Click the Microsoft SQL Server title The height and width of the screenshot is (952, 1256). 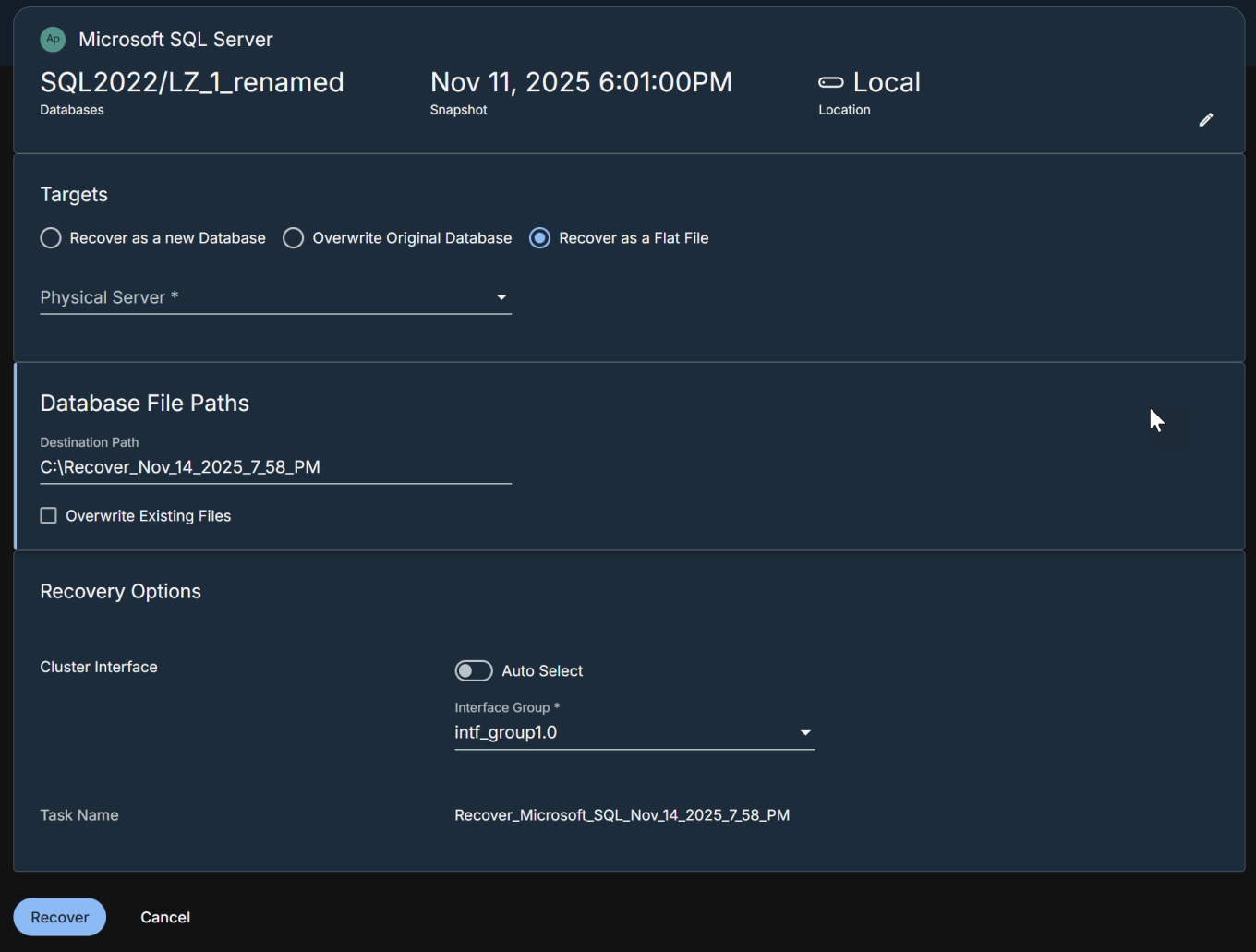[175, 40]
